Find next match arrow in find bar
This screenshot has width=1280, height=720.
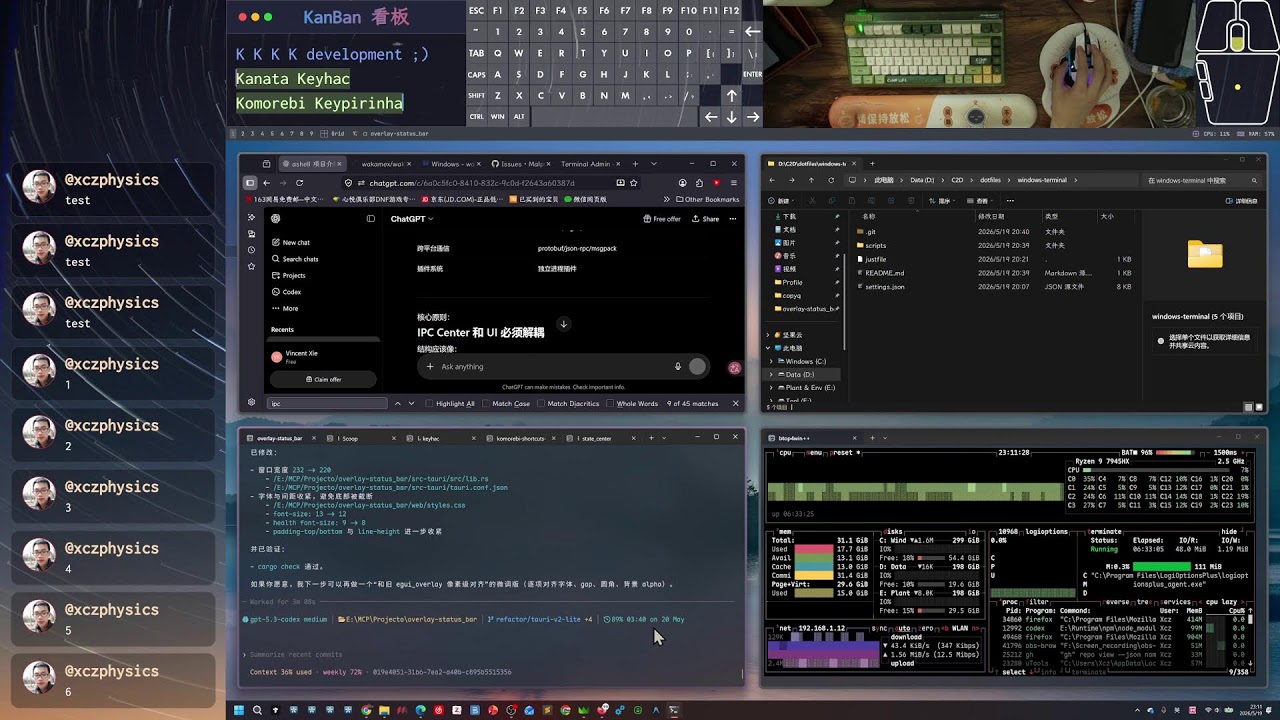412,403
